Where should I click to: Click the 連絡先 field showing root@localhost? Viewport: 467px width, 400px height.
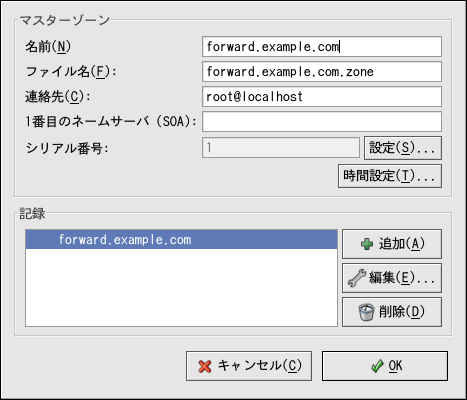[x=322, y=97]
